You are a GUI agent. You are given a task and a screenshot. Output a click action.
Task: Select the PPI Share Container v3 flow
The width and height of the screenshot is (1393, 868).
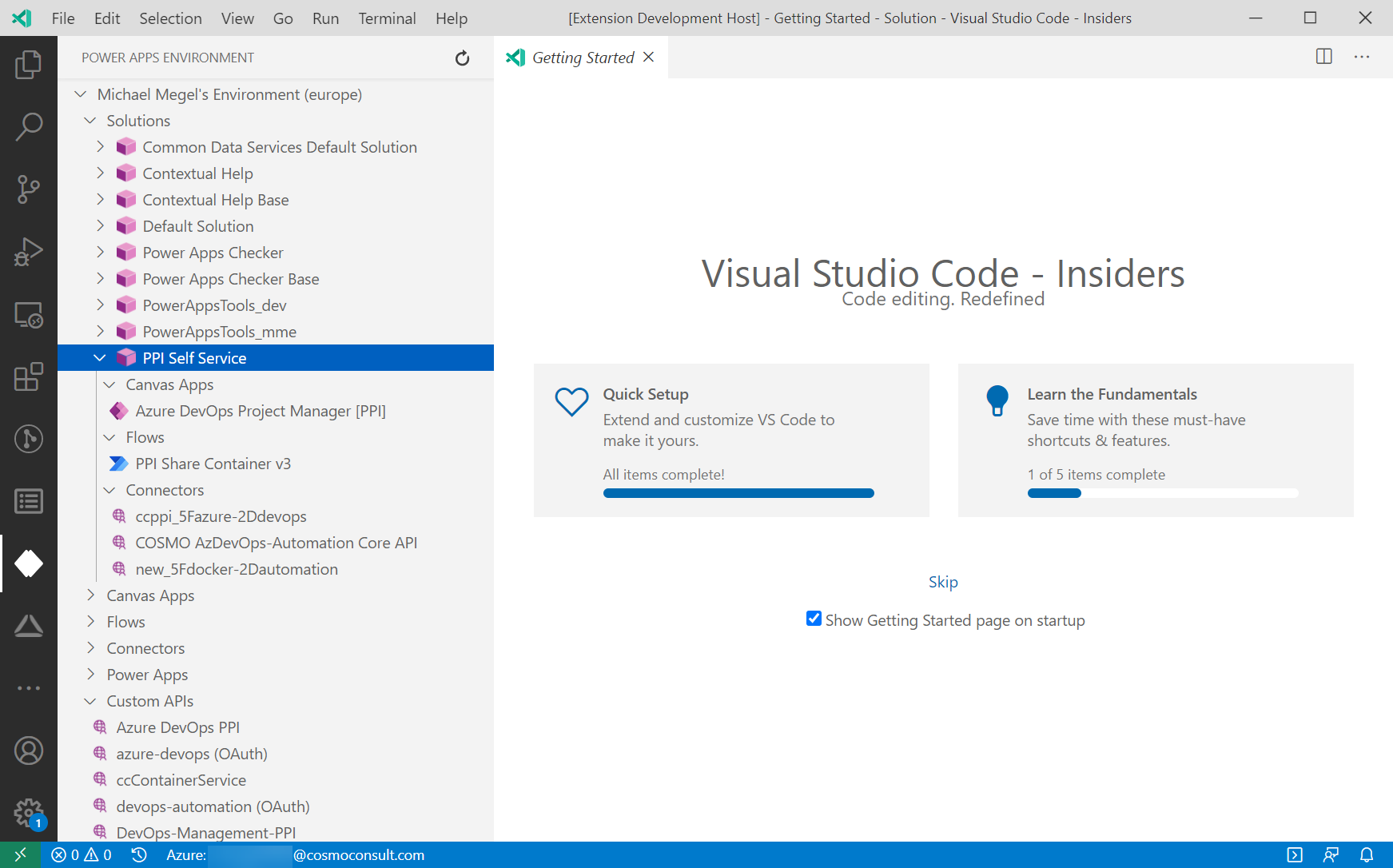tap(276, 464)
